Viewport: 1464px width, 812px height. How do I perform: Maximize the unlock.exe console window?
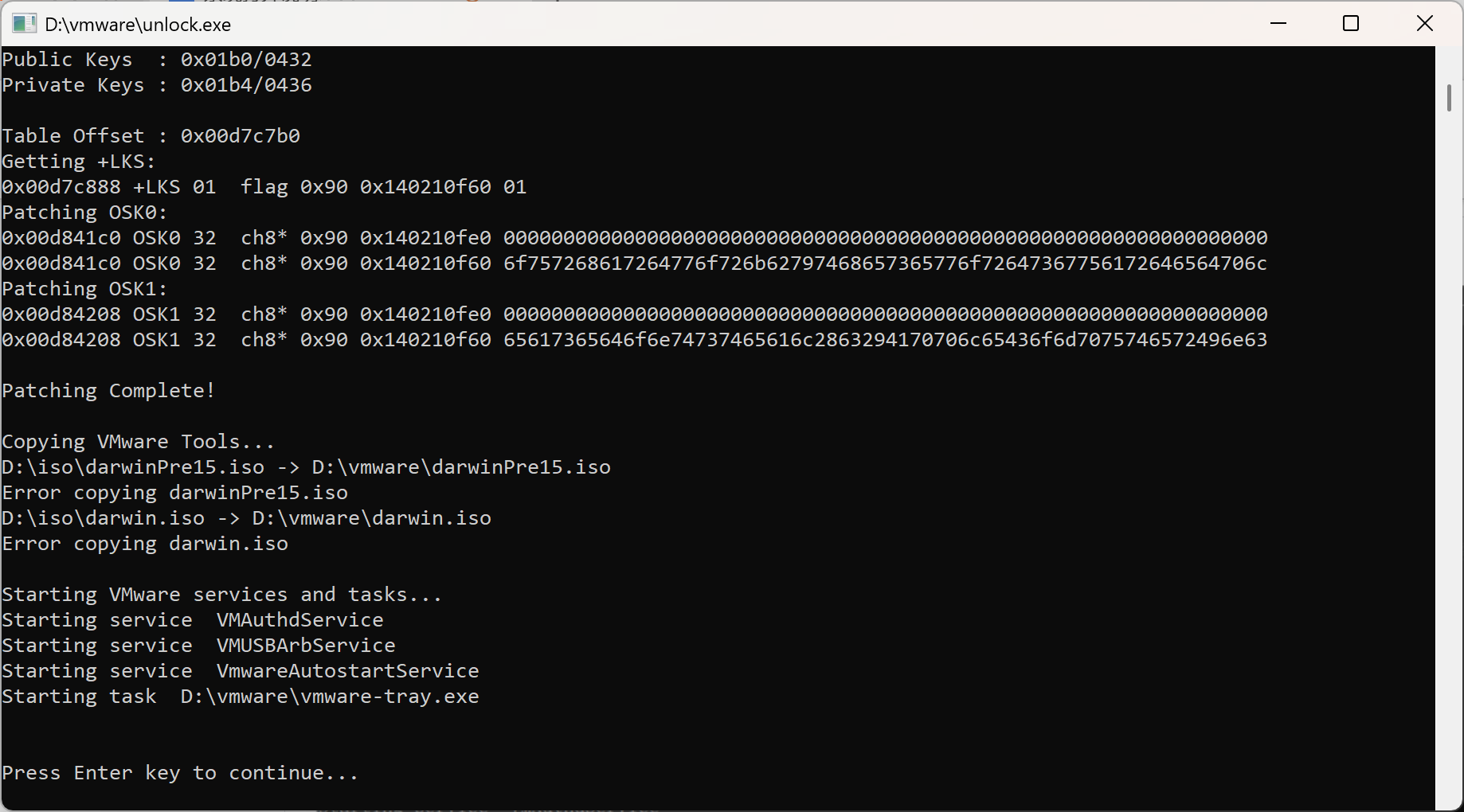[x=1351, y=23]
